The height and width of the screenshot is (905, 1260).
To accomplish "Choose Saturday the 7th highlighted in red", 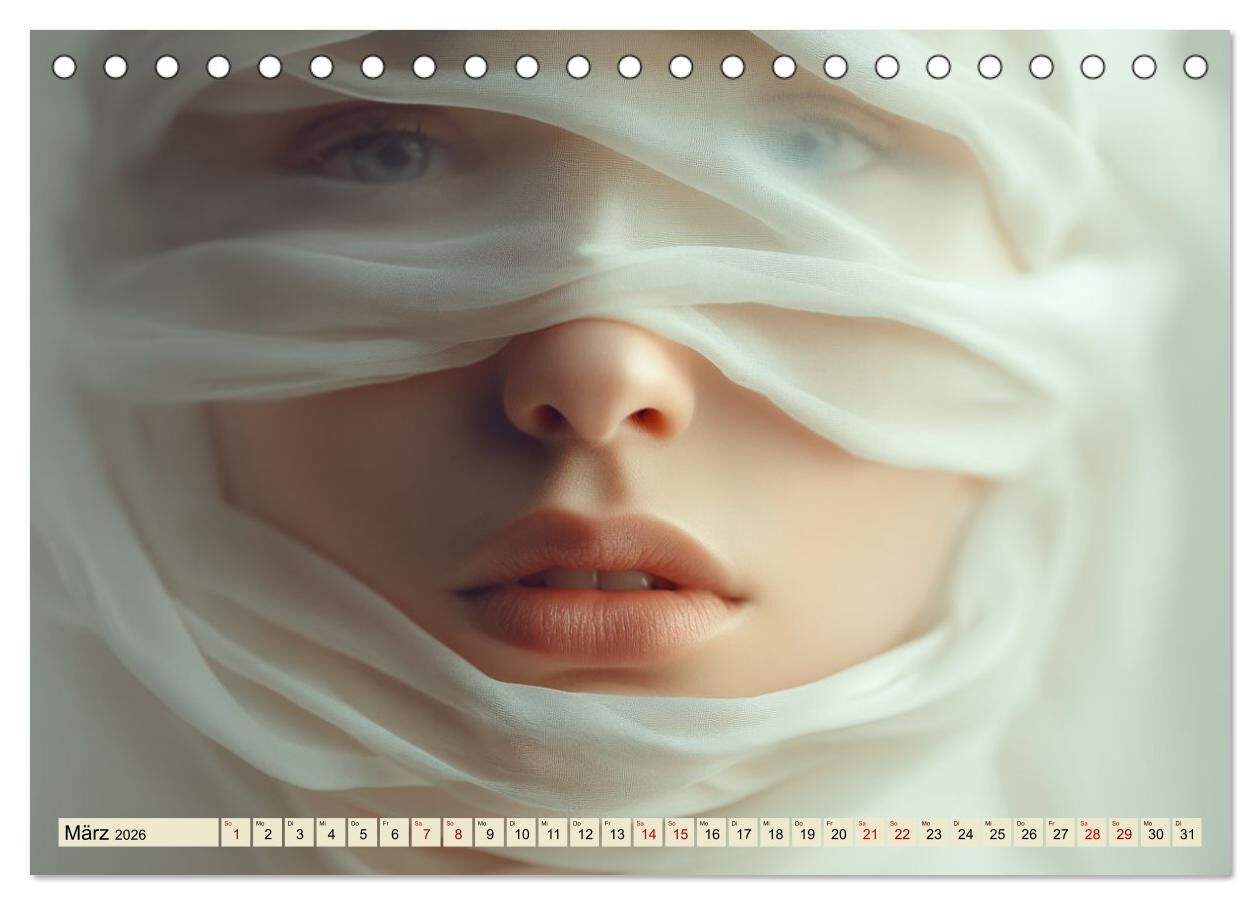I will (x=425, y=833).
